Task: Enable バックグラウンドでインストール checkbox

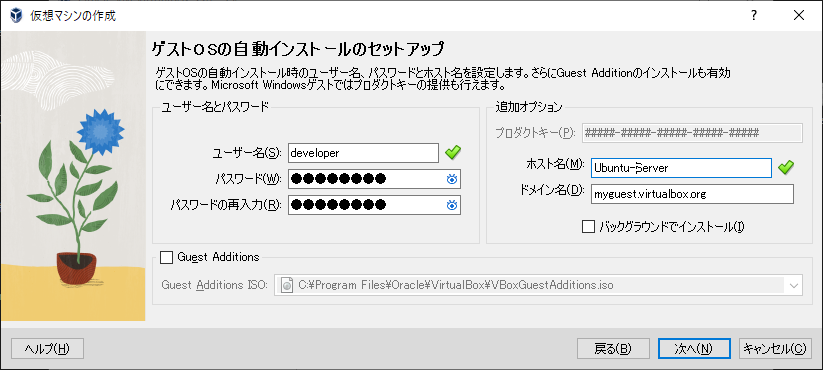Action: 588,227
